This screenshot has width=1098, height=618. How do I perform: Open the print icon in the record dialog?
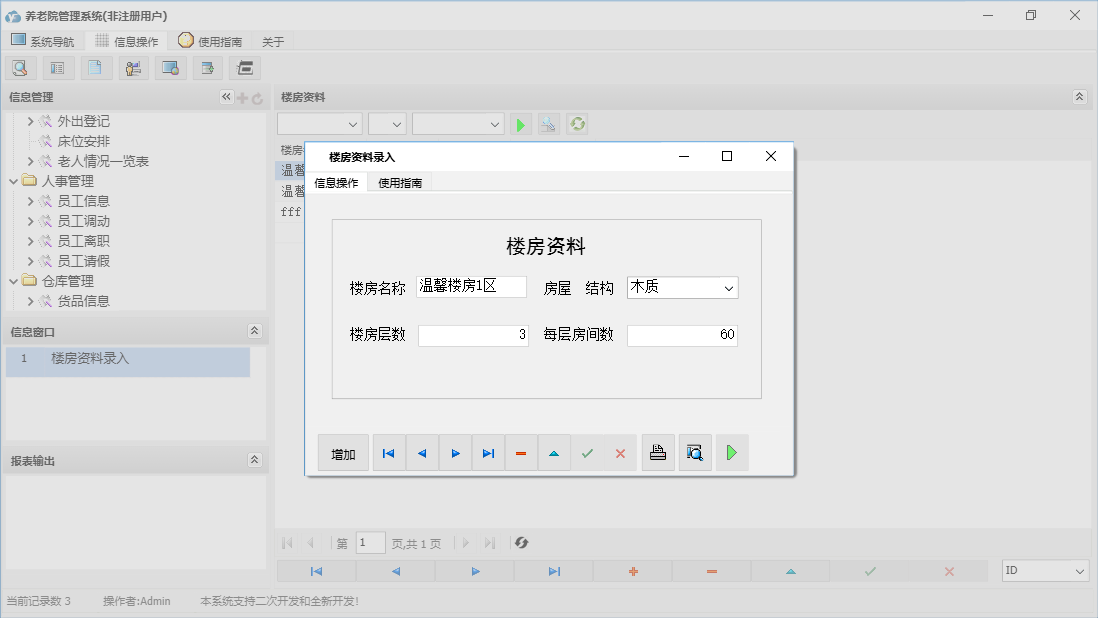click(x=658, y=452)
